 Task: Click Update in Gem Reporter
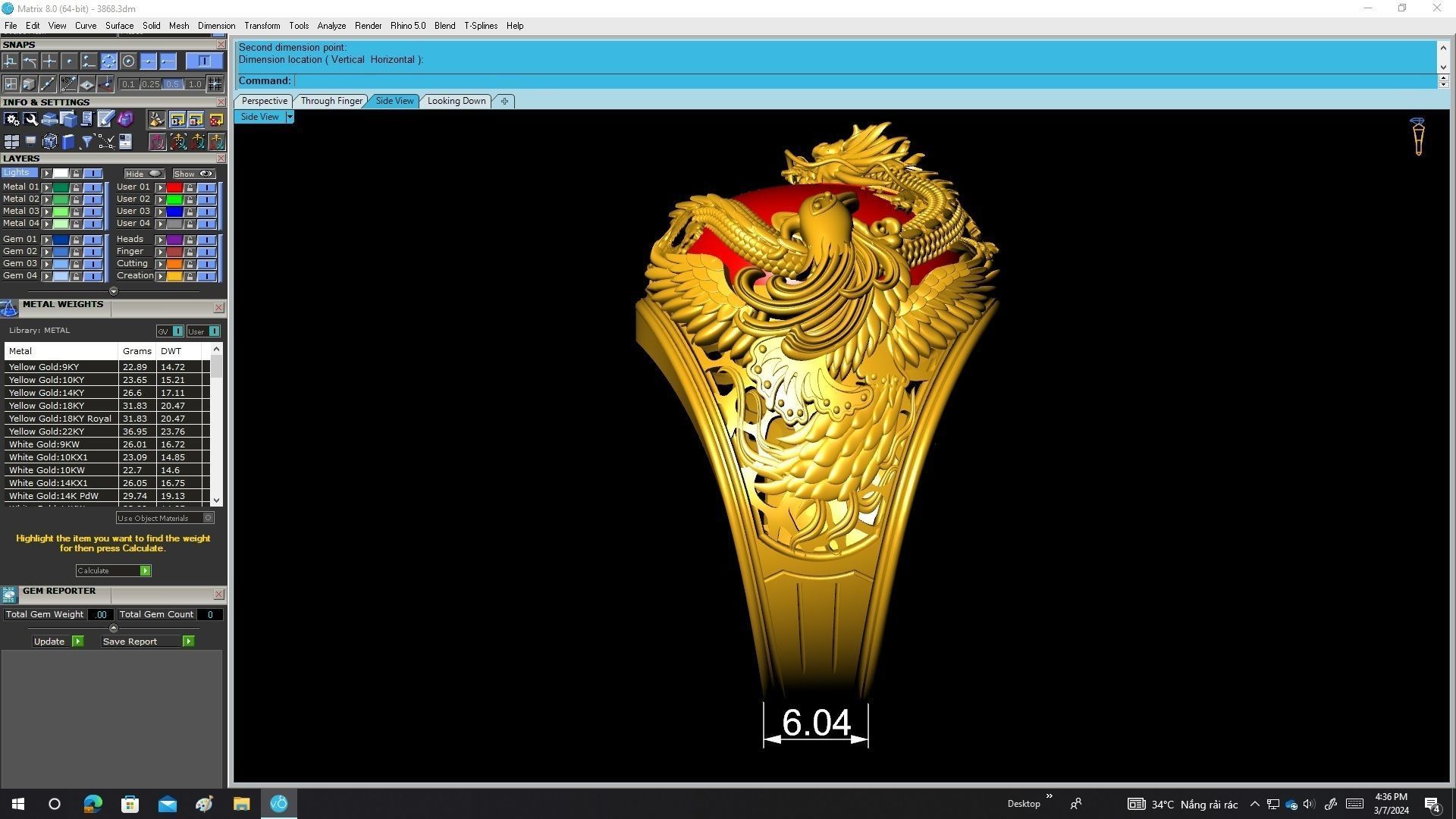coord(58,642)
